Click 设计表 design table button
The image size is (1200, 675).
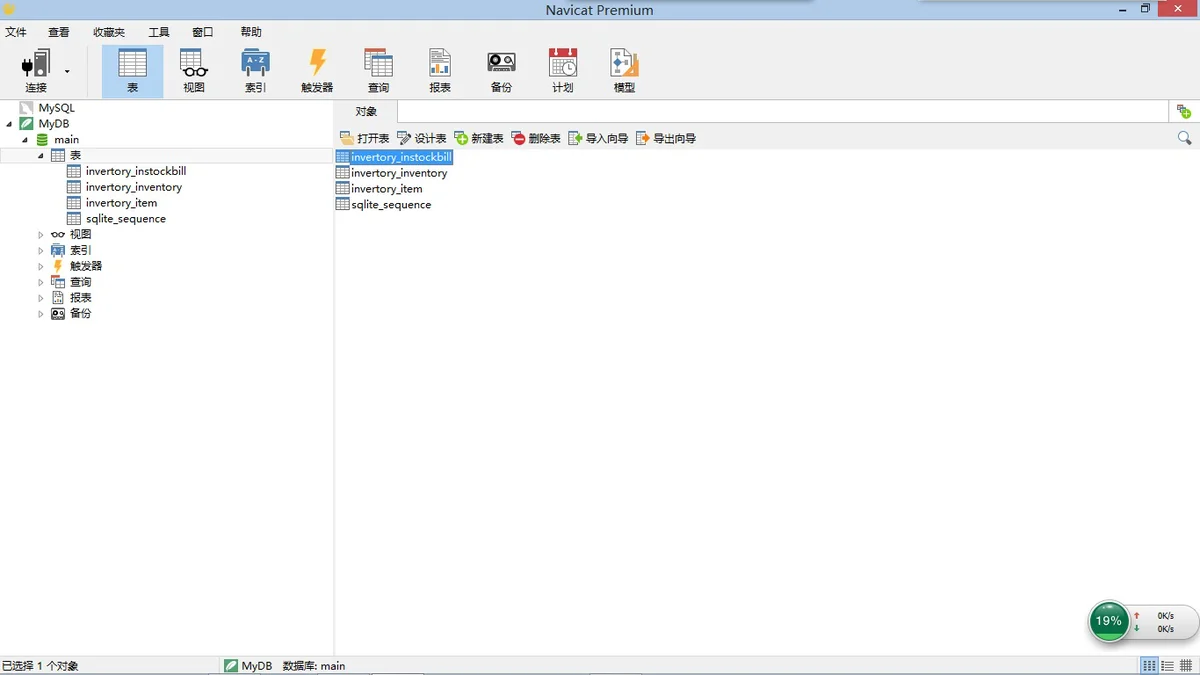(x=422, y=138)
